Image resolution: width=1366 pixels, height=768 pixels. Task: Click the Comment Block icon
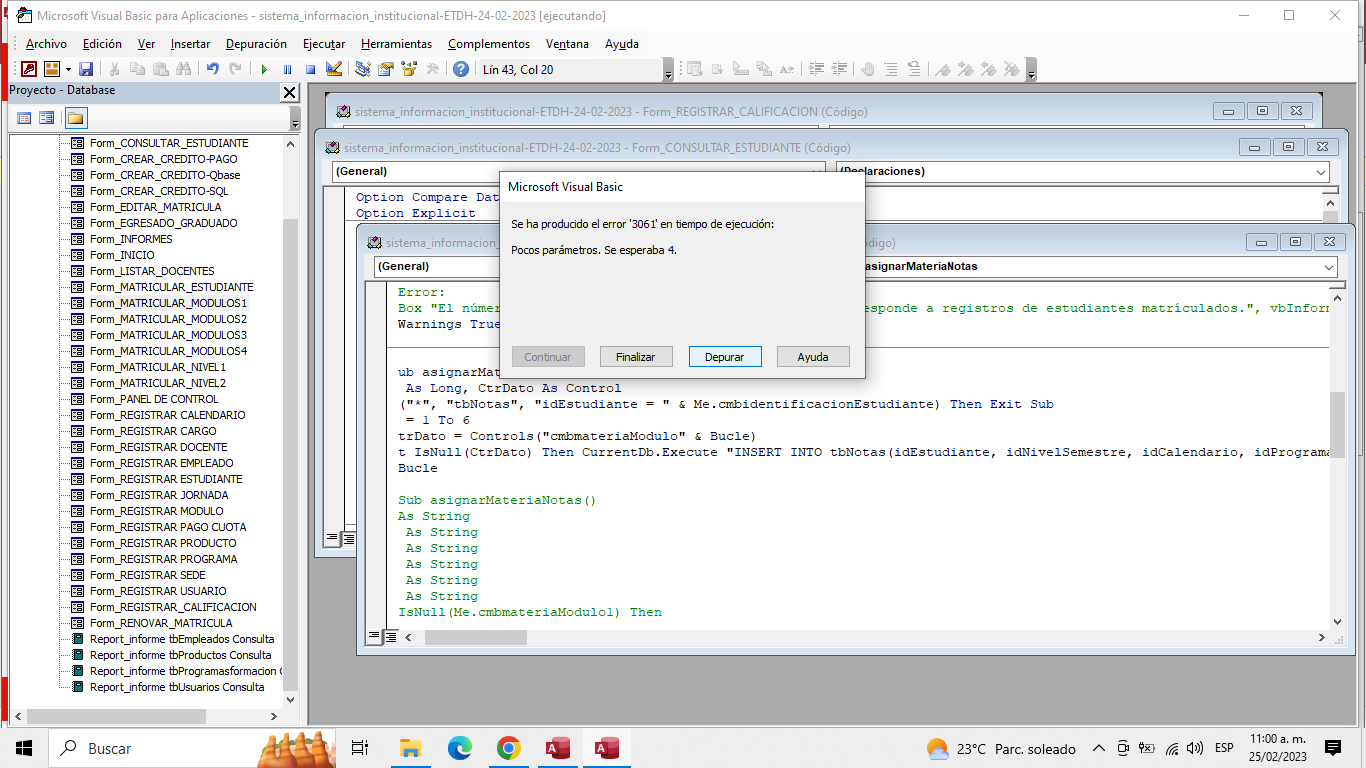click(891, 69)
